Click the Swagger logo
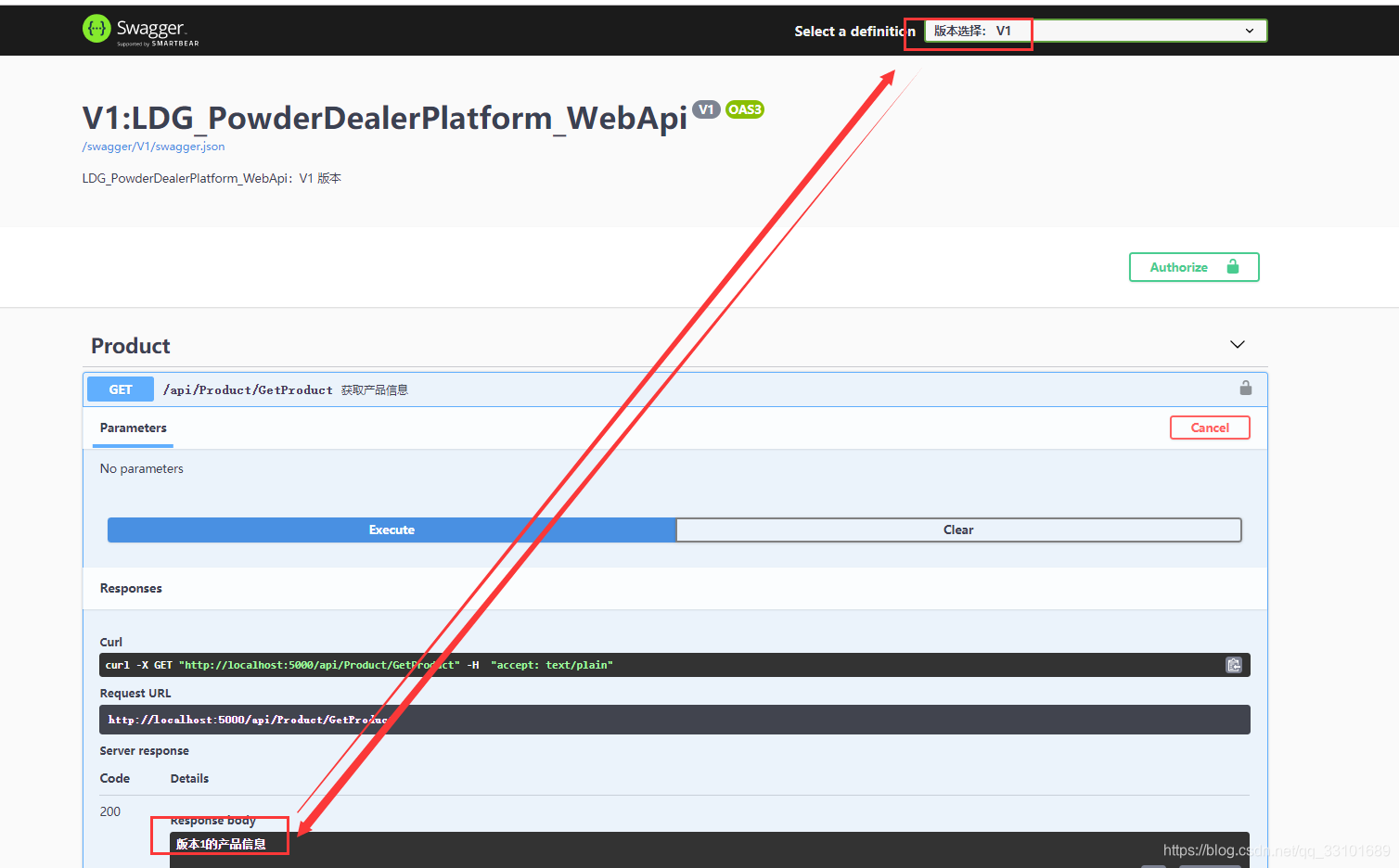 point(140,30)
